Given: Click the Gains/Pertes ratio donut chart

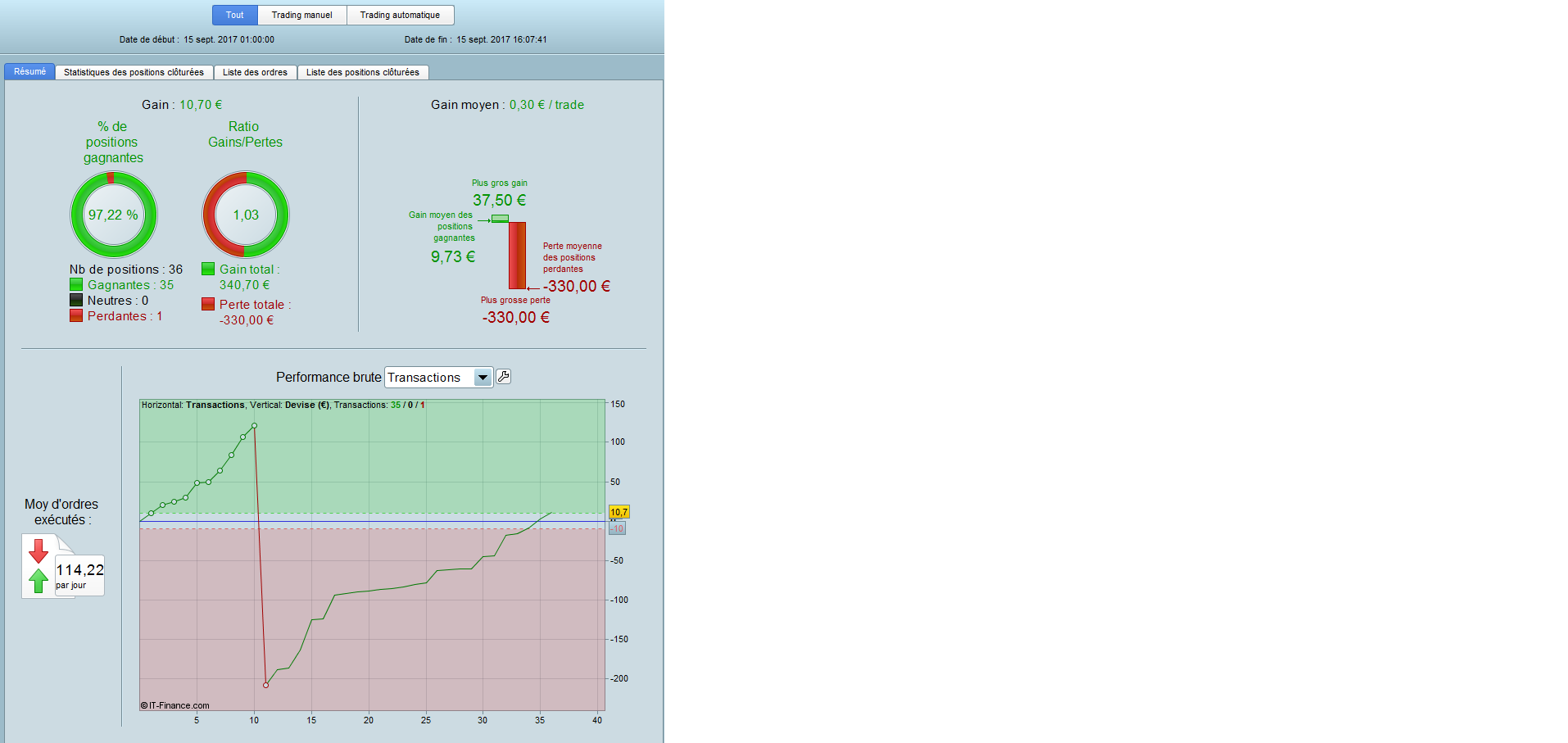Looking at the screenshot, I should tap(246, 215).
